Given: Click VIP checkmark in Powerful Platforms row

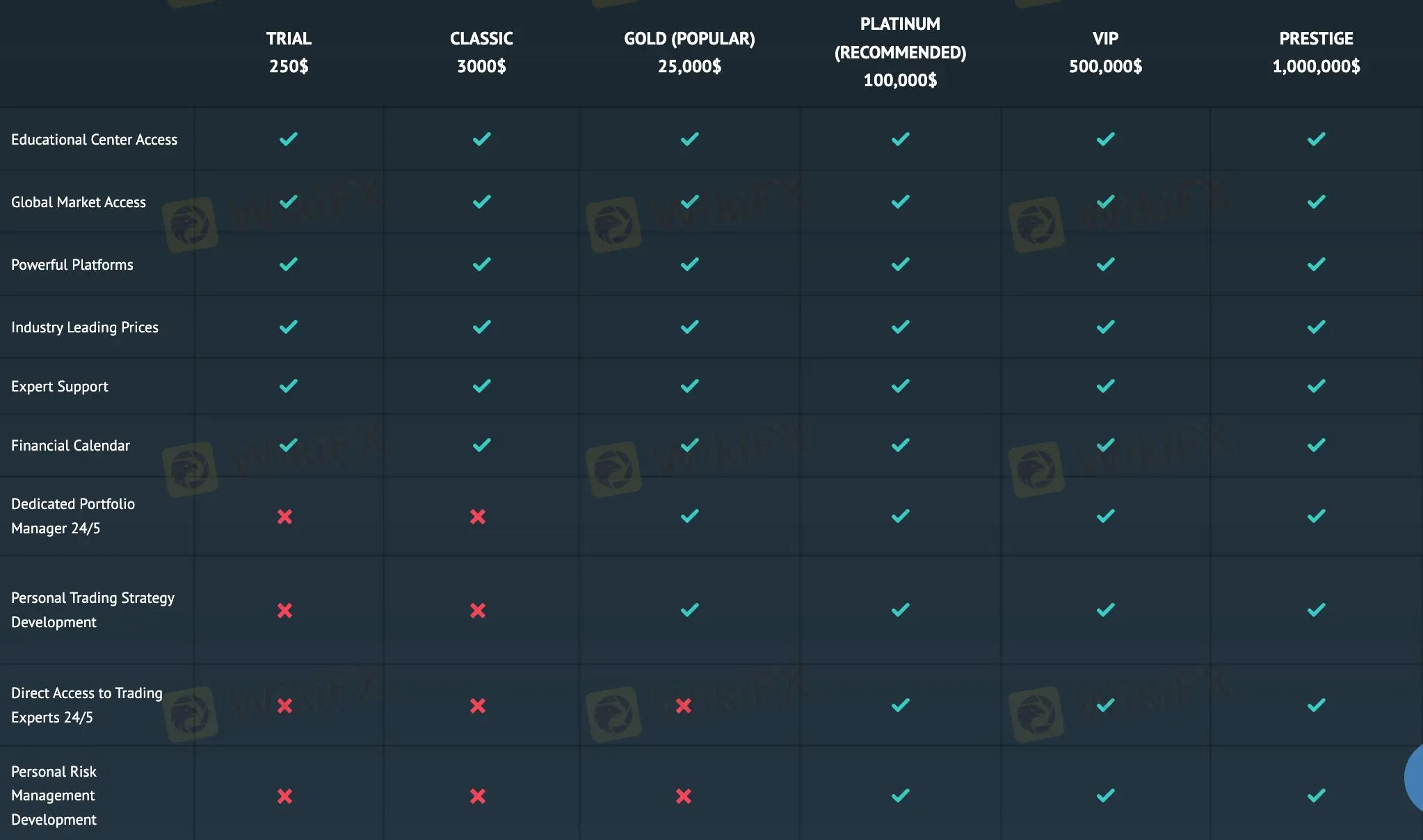Looking at the screenshot, I should tap(1105, 264).
